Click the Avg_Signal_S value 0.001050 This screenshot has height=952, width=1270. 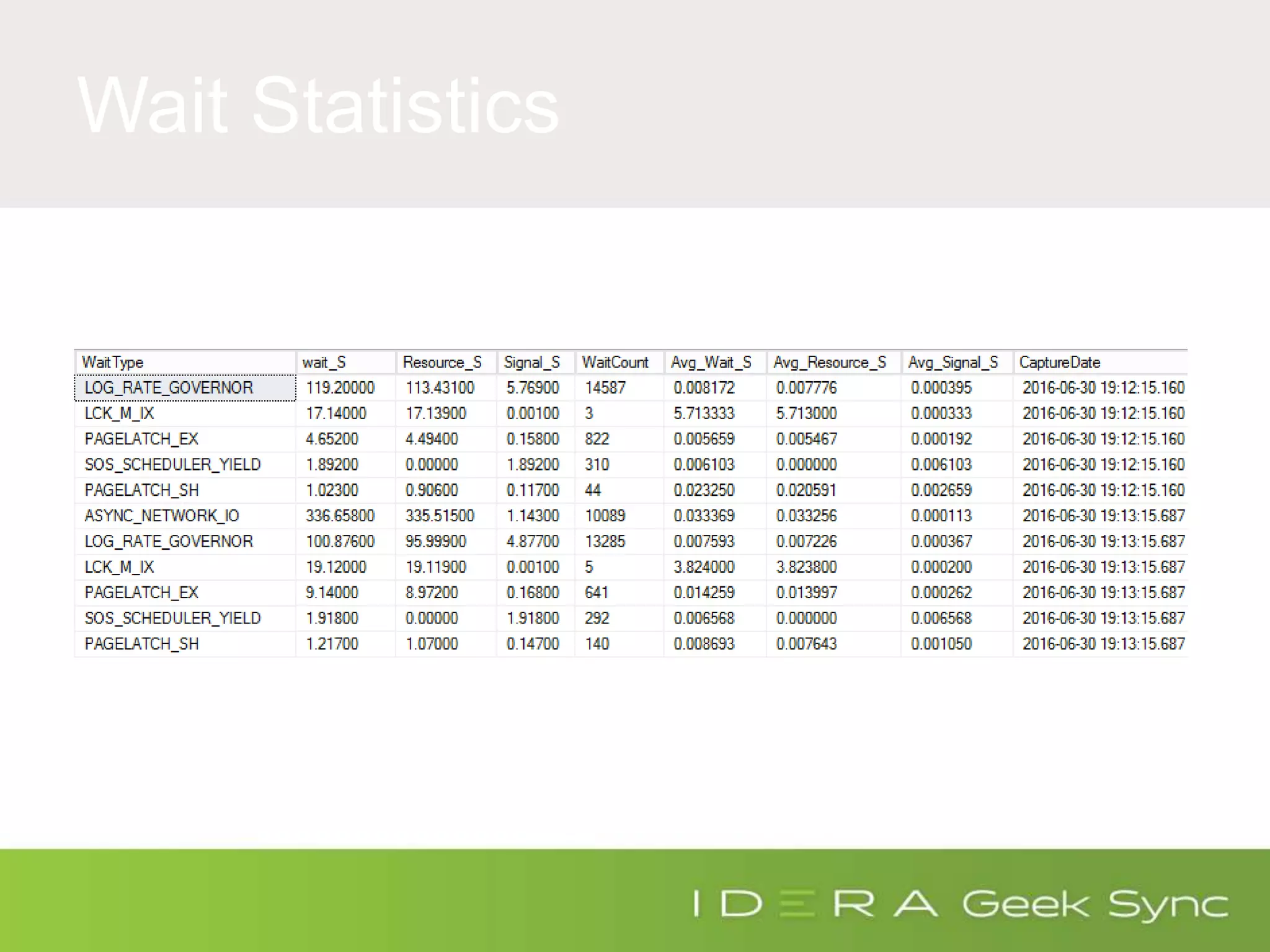(x=941, y=644)
